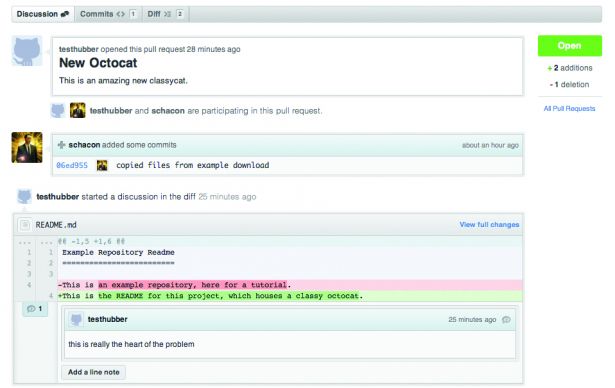Click the README.md file icon
Image resolution: width=615 pixels, height=388 pixels.
(25, 225)
